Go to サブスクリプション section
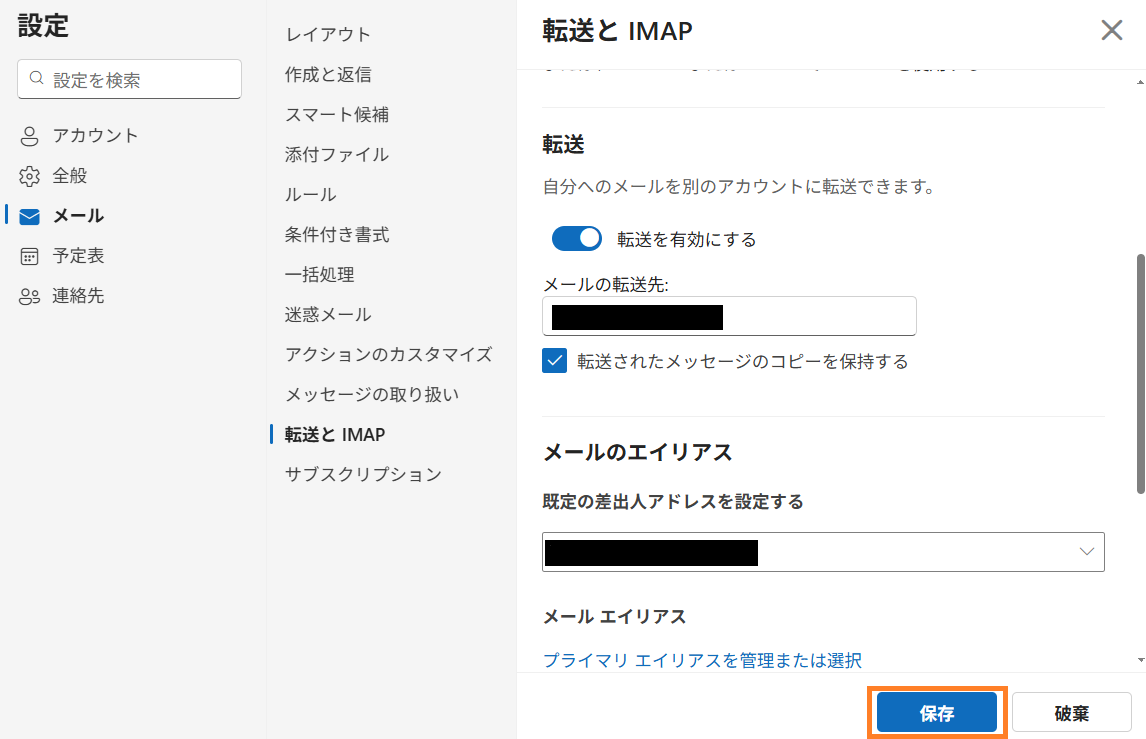This screenshot has height=739, width=1146. [363, 474]
